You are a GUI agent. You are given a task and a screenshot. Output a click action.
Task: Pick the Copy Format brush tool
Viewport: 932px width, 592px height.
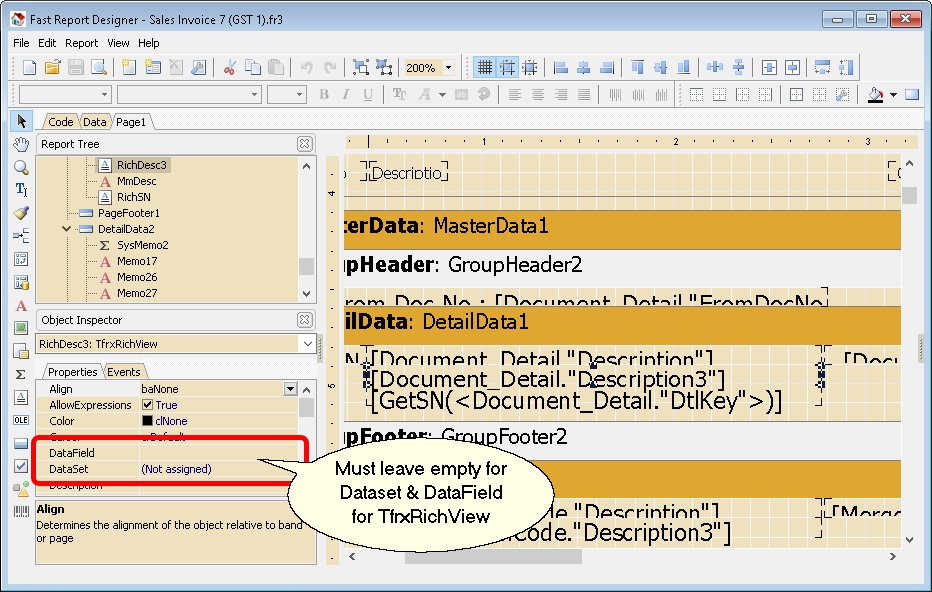[21, 213]
